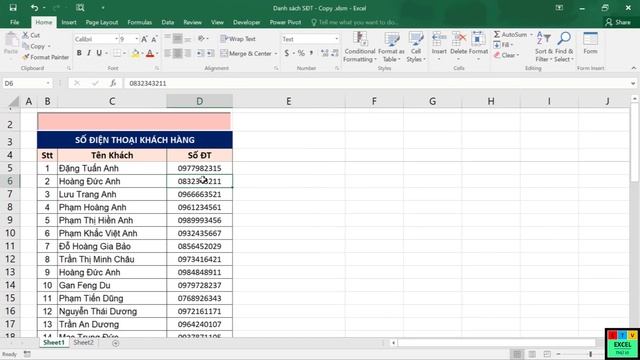
Task: Toggle Underline formatting
Action: pos(99,53)
